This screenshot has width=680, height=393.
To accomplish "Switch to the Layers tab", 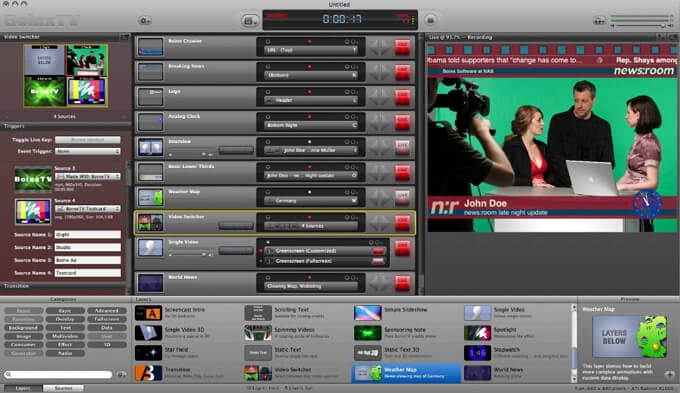I will point(23,388).
